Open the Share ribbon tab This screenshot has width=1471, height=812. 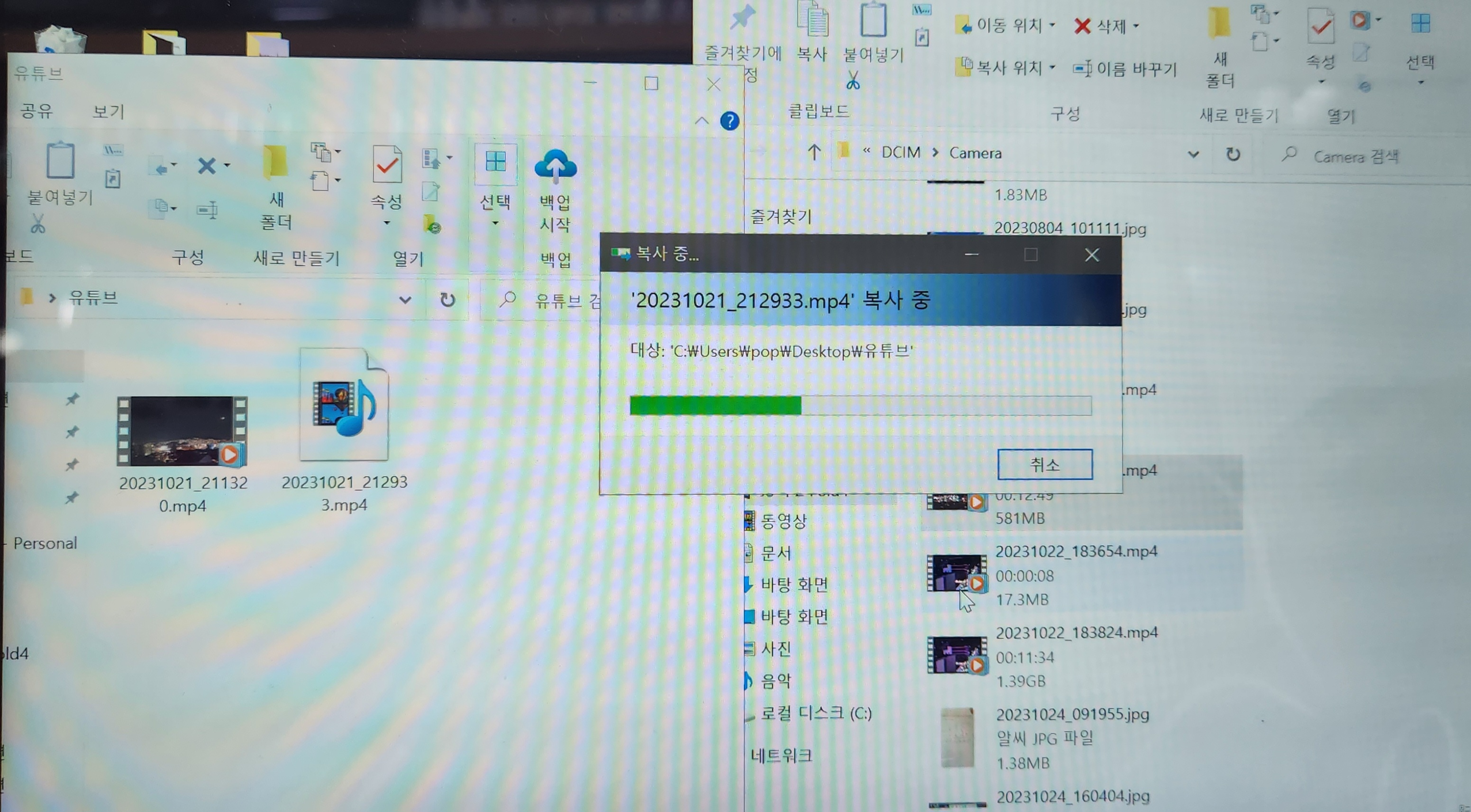click(37, 110)
